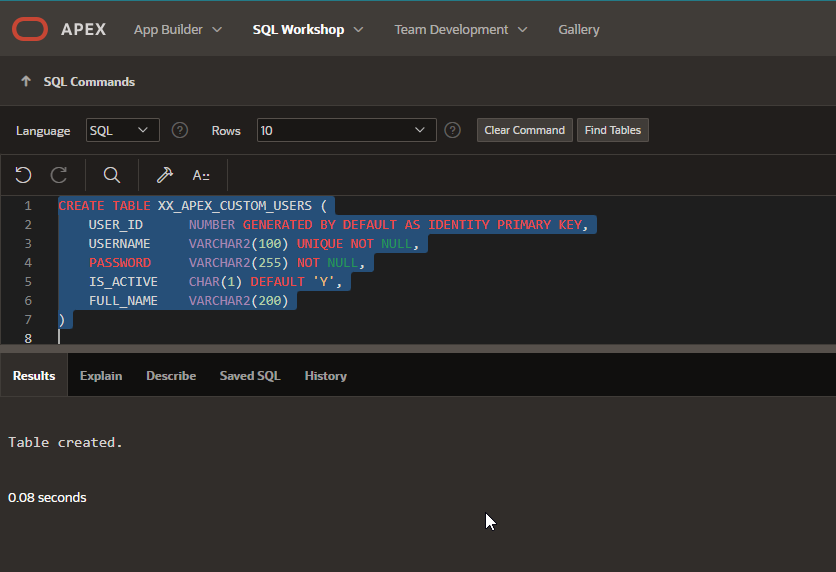Image resolution: width=836 pixels, height=572 pixels.
Task: Click the PASSWORD column name
Action: click(x=120, y=263)
